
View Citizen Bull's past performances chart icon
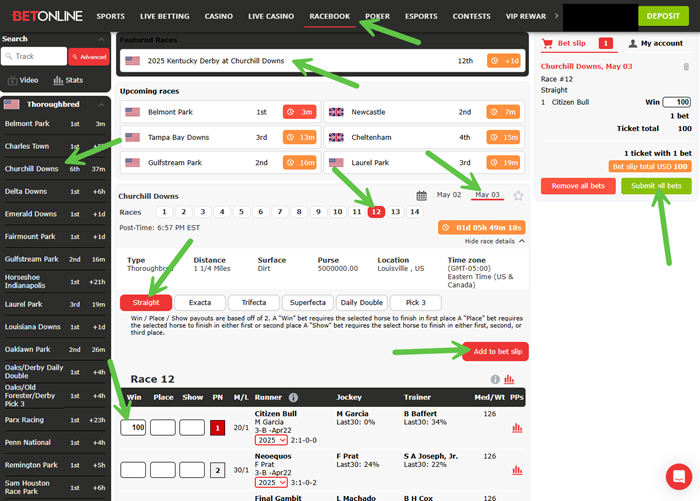tap(517, 428)
